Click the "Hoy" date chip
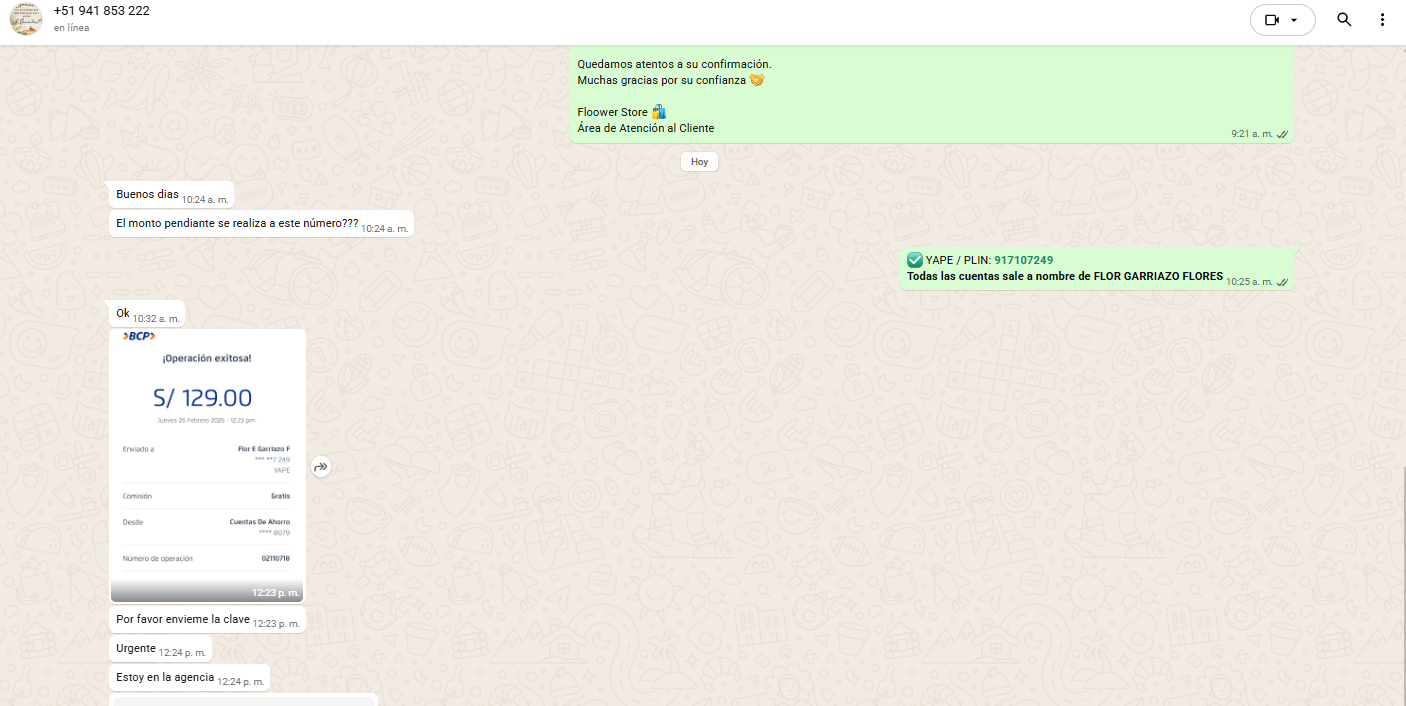The height and width of the screenshot is (706, 1406). tap(699, 161)
